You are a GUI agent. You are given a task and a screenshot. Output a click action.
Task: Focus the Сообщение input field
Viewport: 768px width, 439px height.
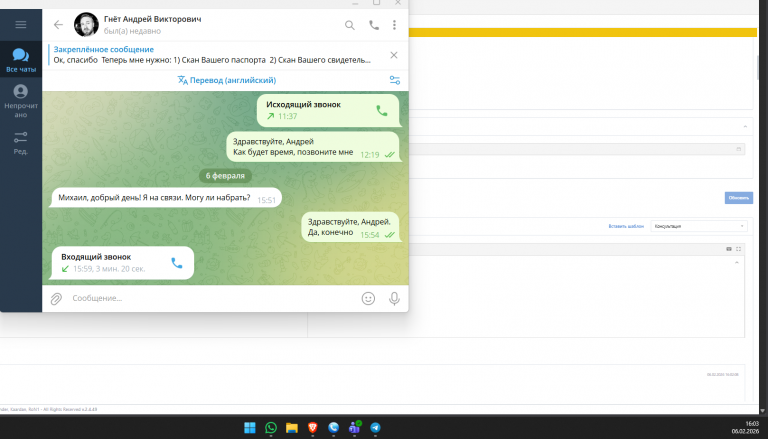213,298
